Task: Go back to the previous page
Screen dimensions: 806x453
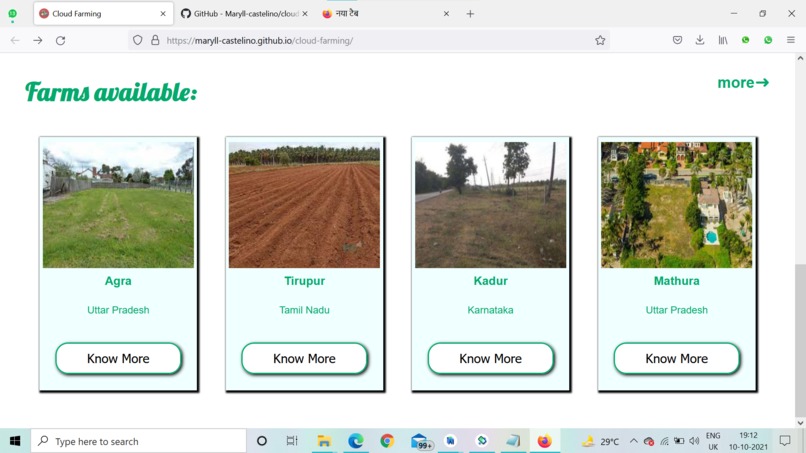Action: [x=15, y=40]
